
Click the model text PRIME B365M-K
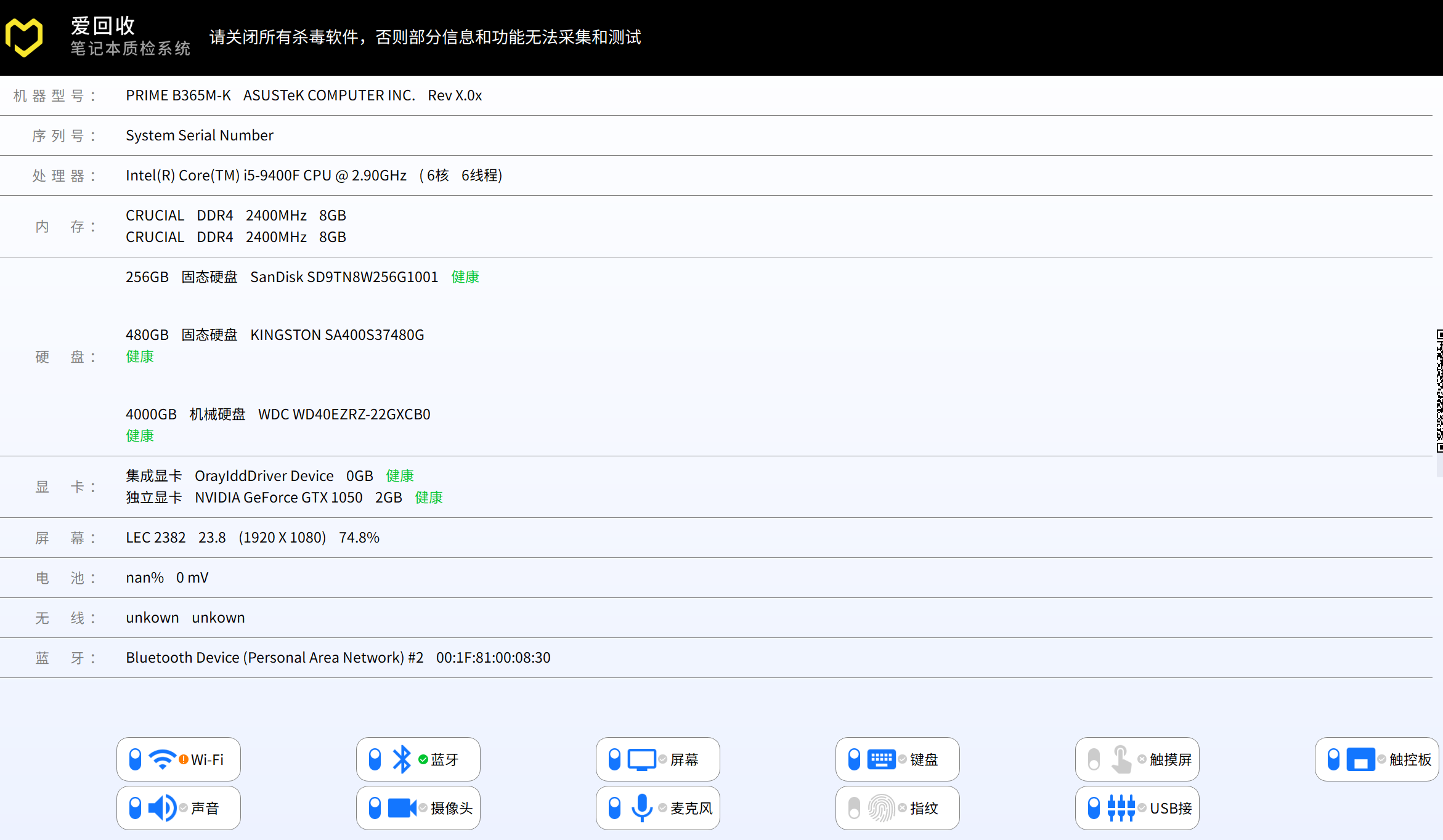click(178, 95)
